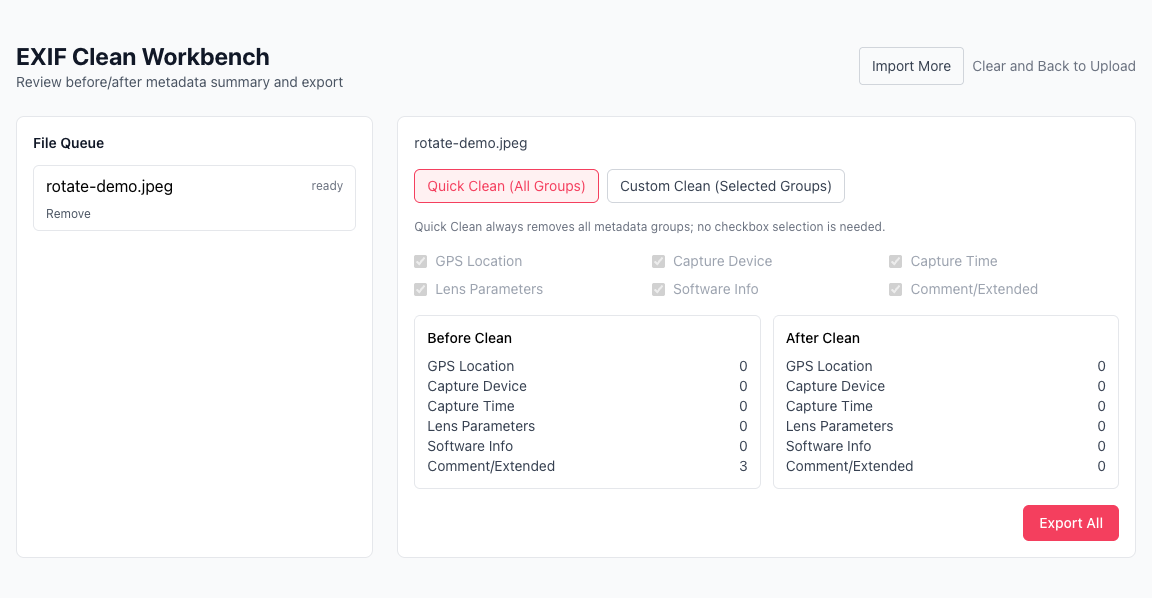This screenshot has height=598, width=1152.
Task: Click the File Queue heading
Action: coord(68,143)
